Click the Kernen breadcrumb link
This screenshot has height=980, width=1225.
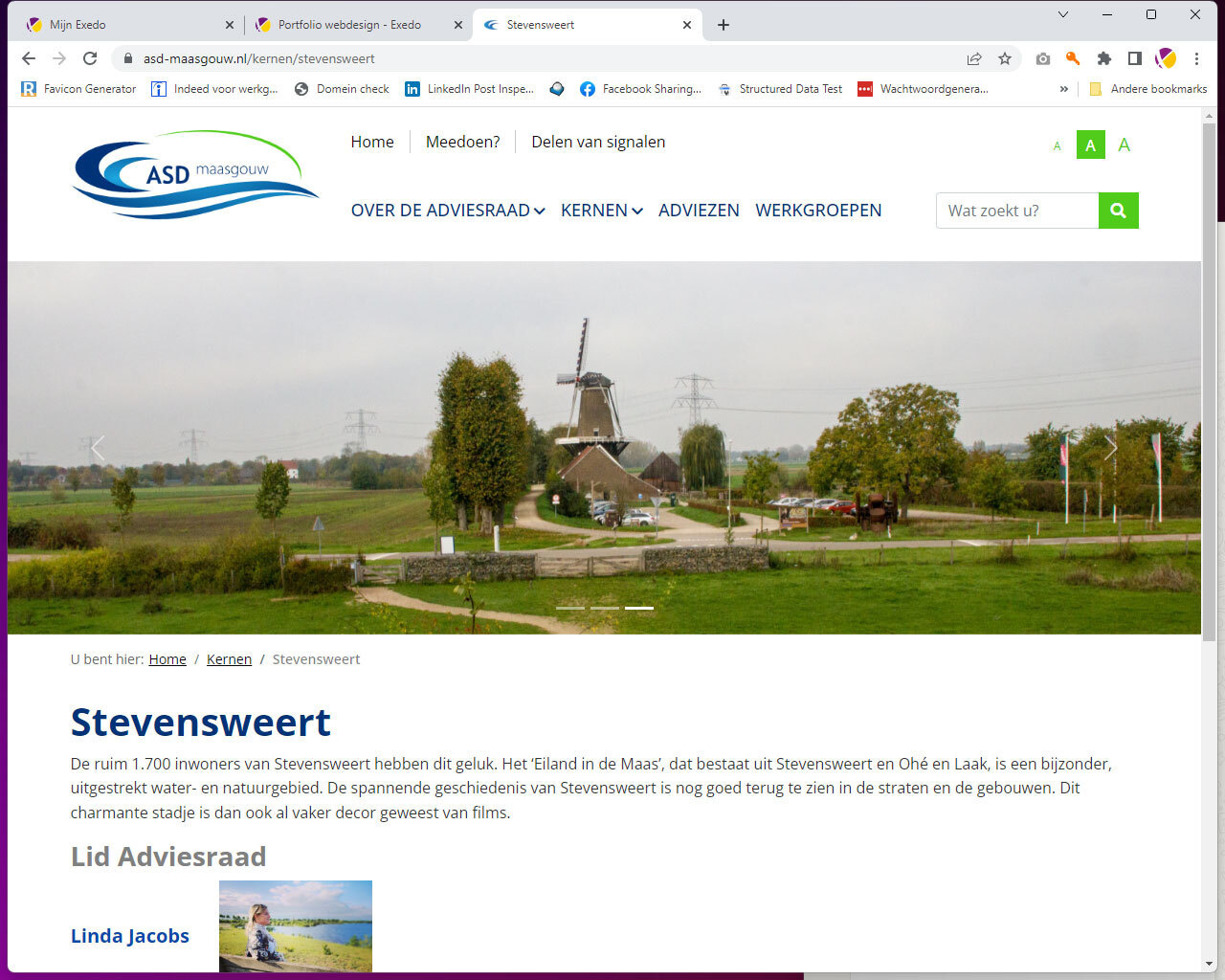pos(229,659)
